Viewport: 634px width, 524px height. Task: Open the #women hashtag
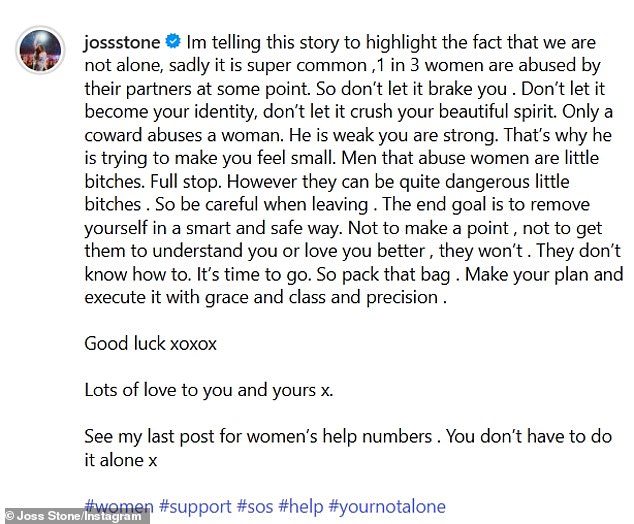coord(119,506)
